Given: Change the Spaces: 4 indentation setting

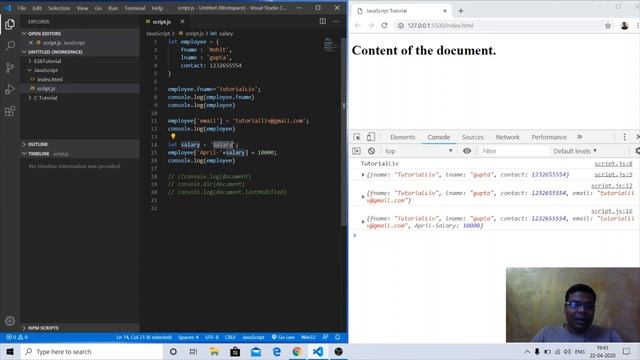Looking at the screenshot, I should click(x=188, y=337).
